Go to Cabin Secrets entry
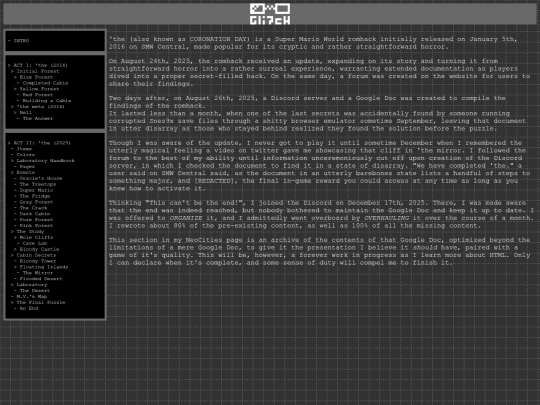This screenshot has height=405, width=540. (x=36, y=255)
